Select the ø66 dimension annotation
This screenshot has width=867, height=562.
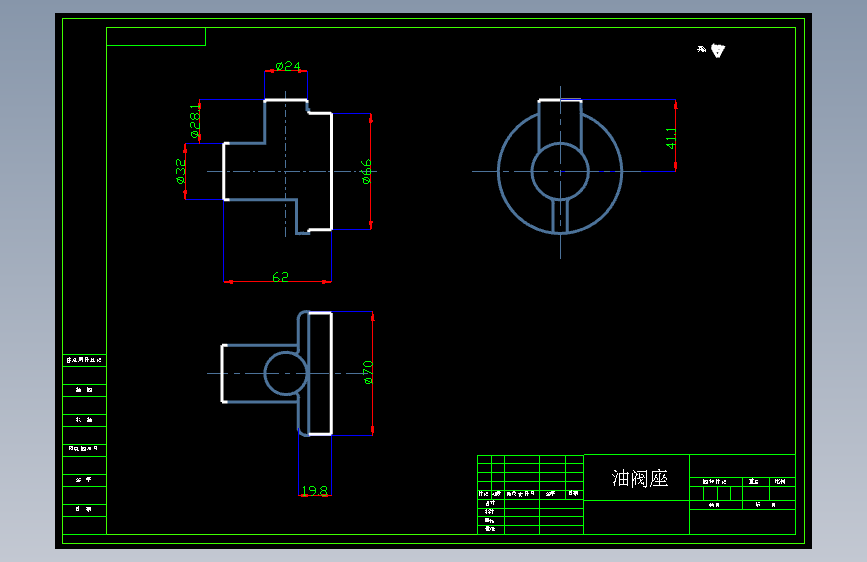pyautogui.click(x=366, y=171)
